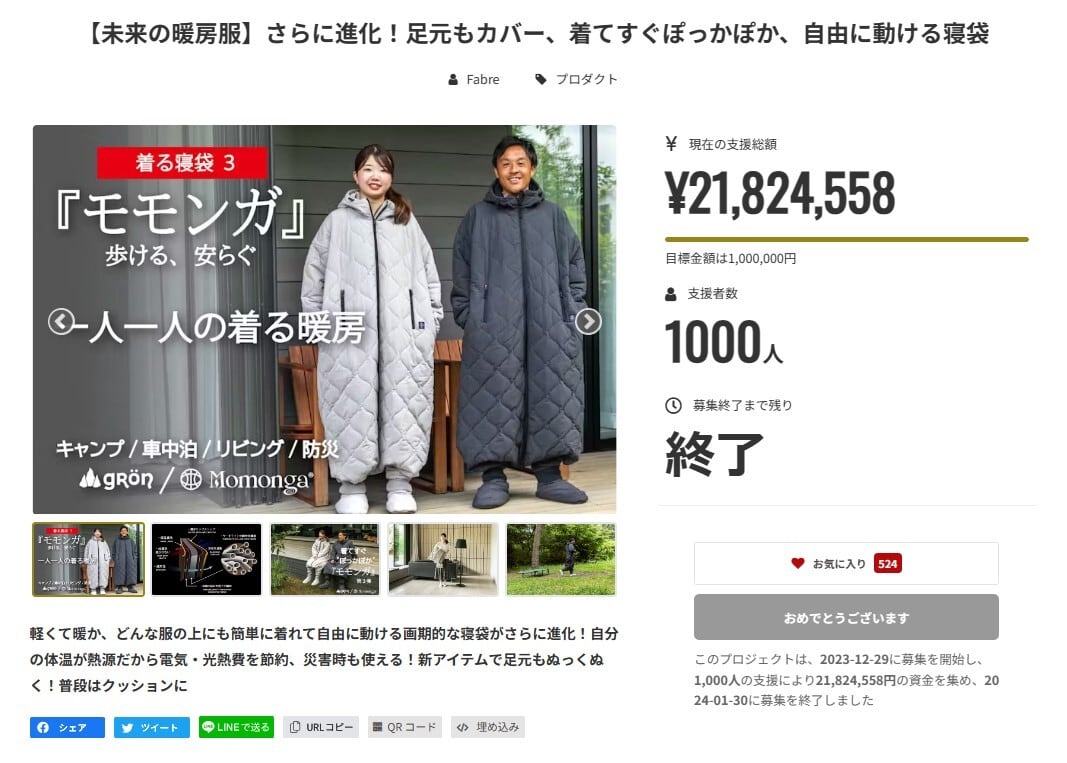Copy the link with URLコピー

321,727
